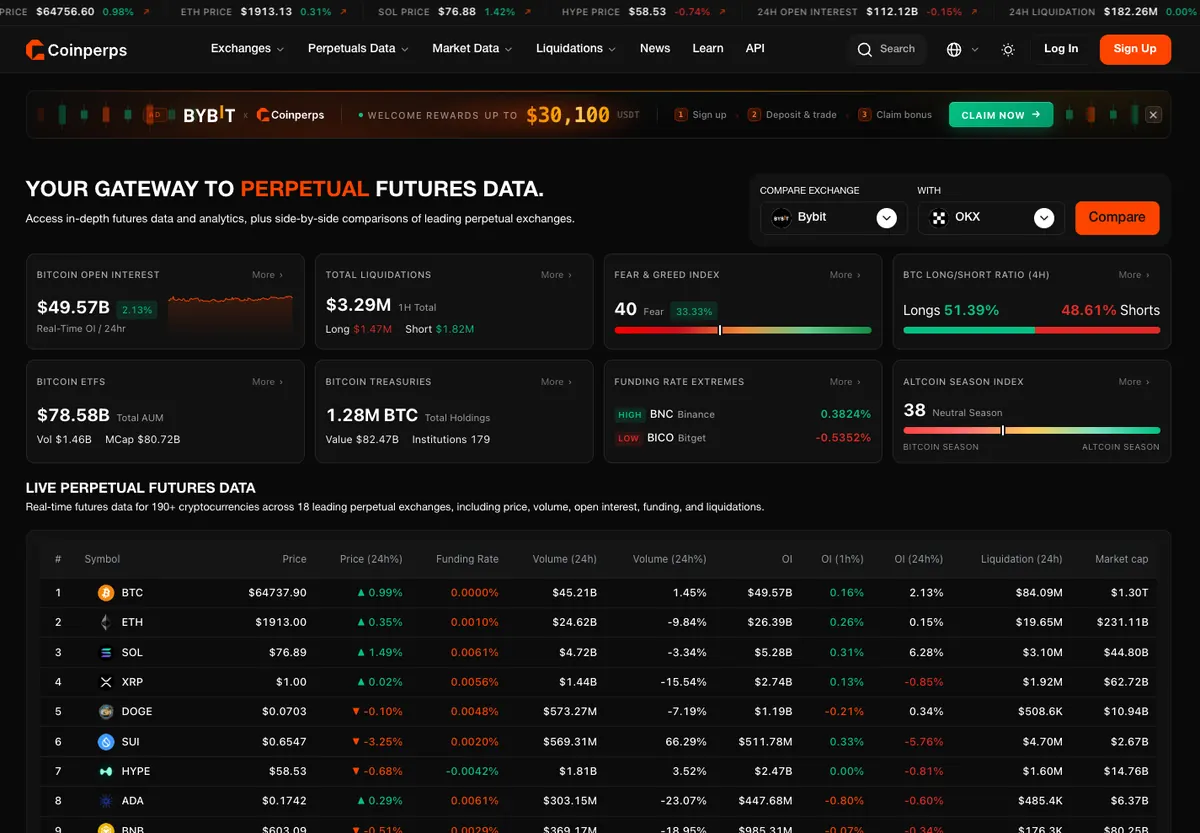Click the BTC price $64737.90 cell
This screenshot has height=833, width=1200.
coord(277,593)
